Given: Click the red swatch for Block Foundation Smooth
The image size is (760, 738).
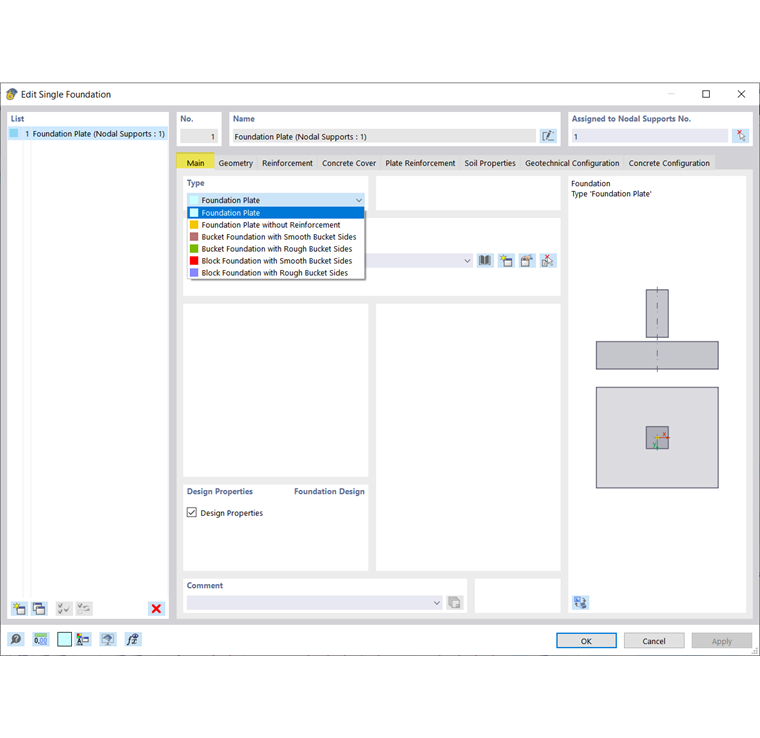Looking at the screenshot, I should 194,261.
